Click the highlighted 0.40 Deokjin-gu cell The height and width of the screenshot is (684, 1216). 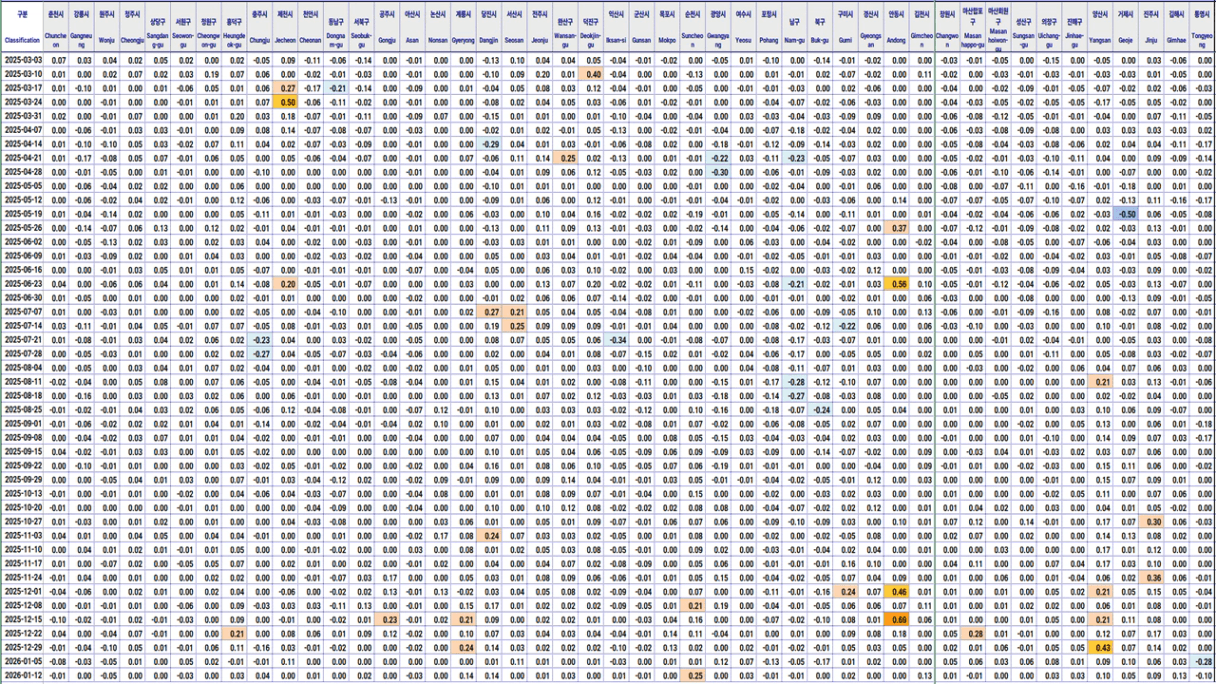(x=593, y=75)
